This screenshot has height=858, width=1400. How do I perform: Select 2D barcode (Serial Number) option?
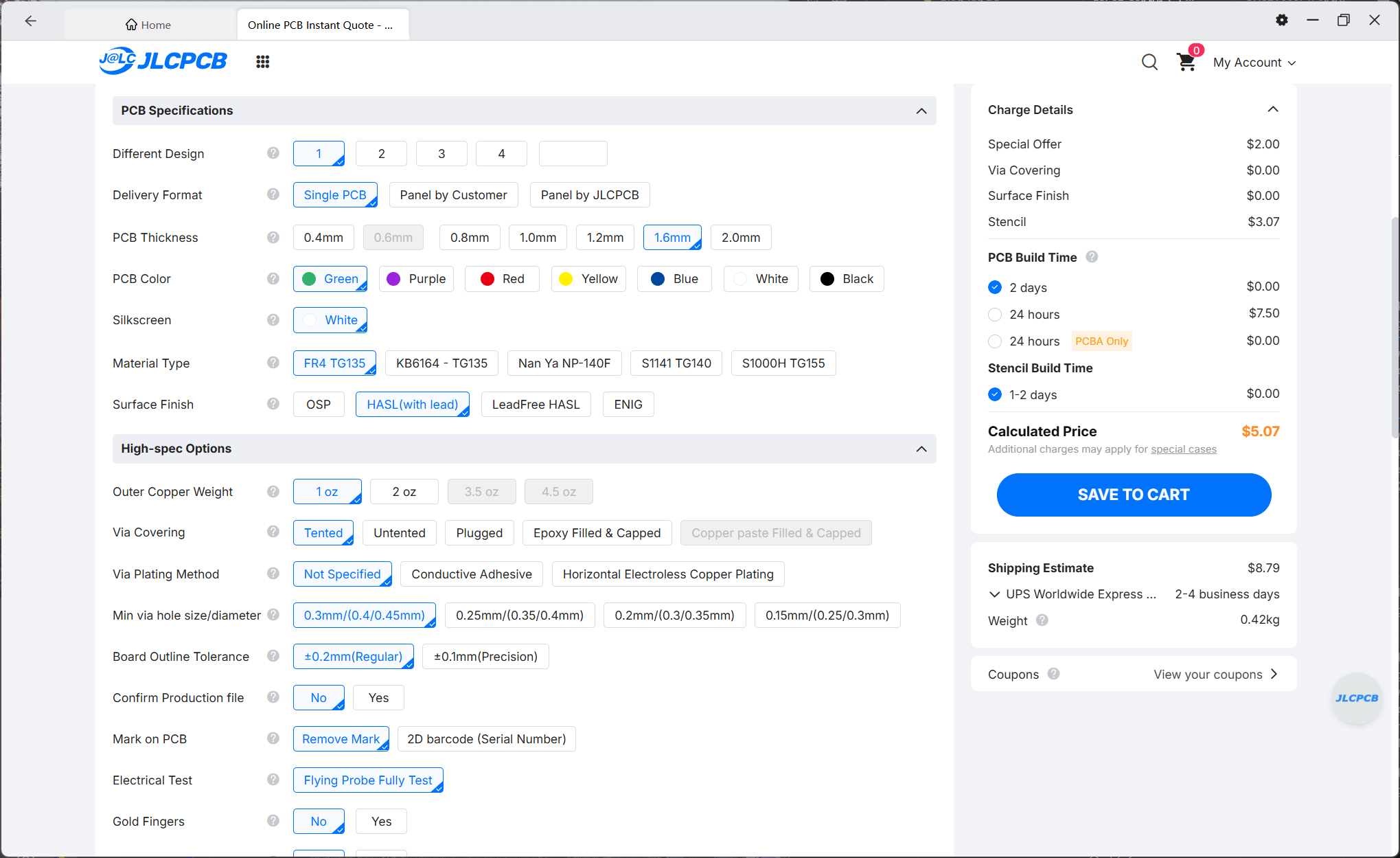point(486,739)
